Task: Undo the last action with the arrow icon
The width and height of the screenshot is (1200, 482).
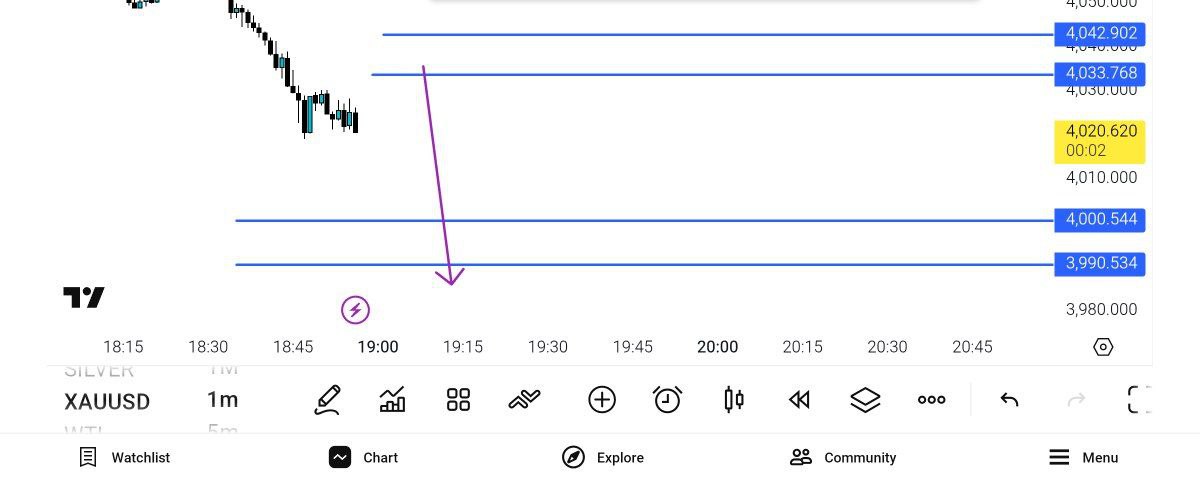Action: click(x=1009, y=400)
